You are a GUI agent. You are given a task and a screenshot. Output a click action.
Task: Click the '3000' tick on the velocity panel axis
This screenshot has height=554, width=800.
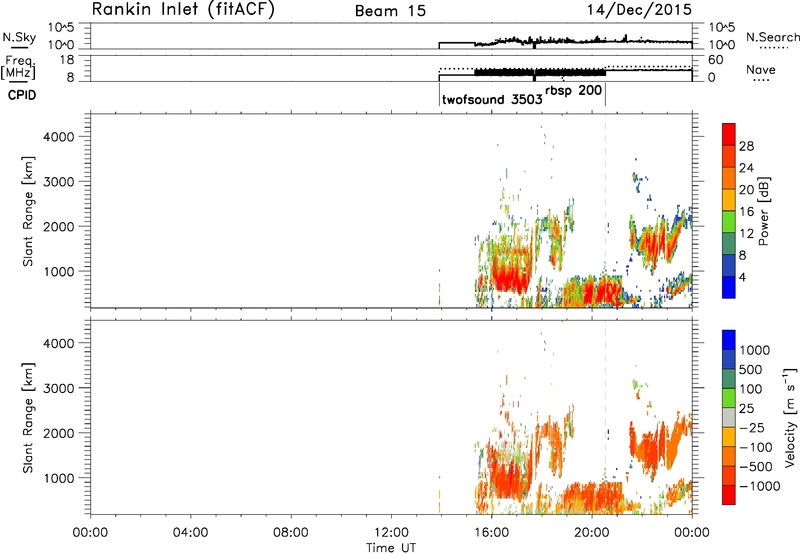tap(59, 388)
